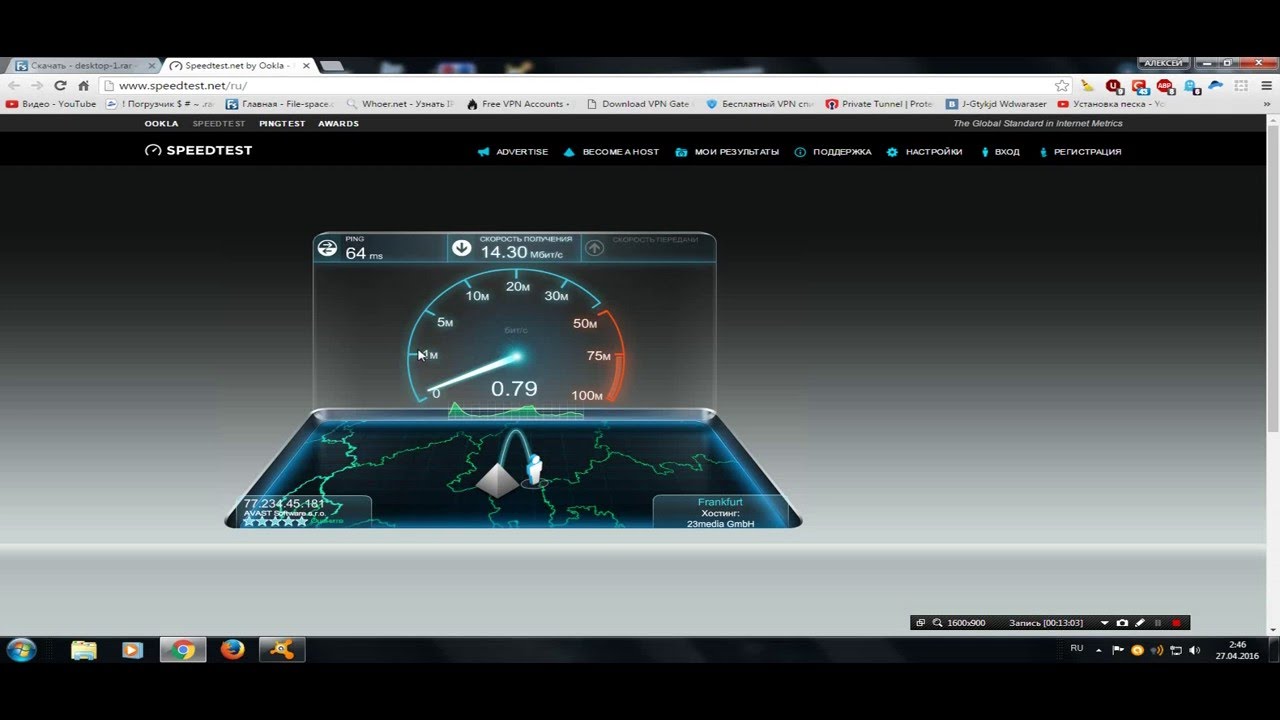
Task: Click the recorder window-select icon
Action: pos(921,623)
